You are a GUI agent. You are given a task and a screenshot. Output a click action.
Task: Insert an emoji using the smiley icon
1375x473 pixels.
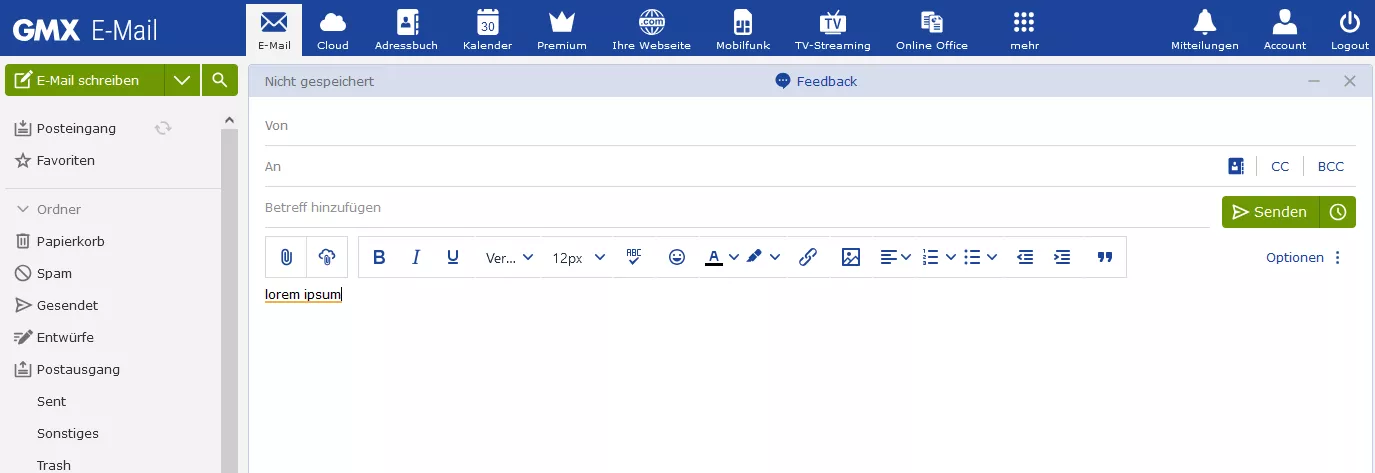[677, 257]
